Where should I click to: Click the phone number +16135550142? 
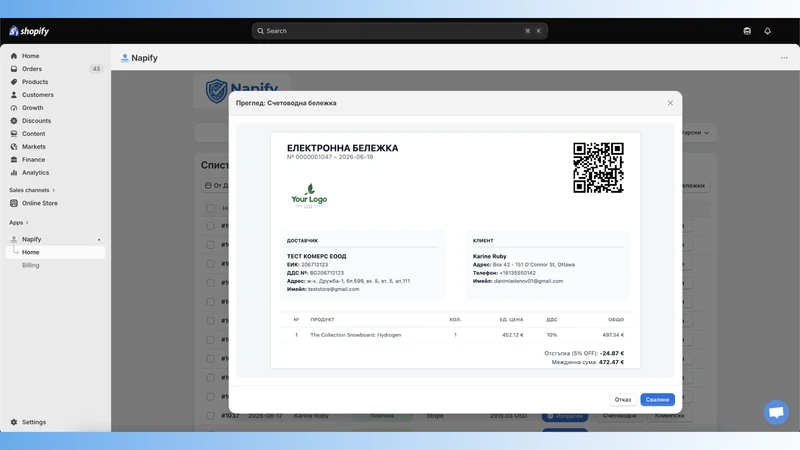tap(517, 273)
